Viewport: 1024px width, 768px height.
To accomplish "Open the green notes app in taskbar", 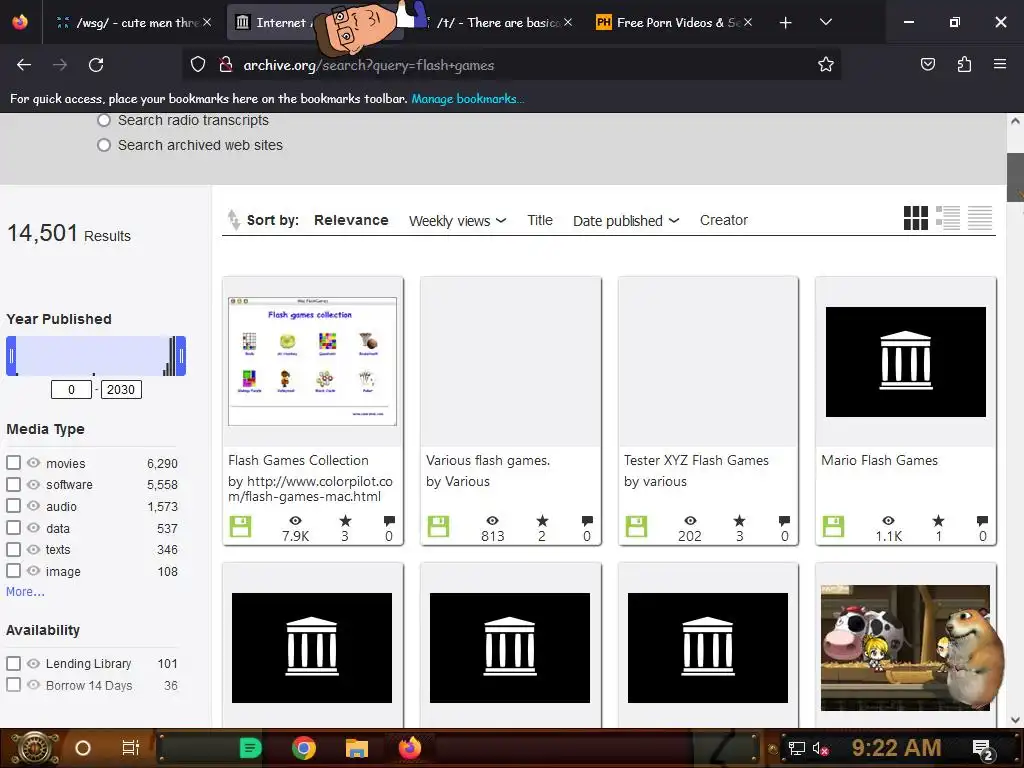I will [251, 748].
